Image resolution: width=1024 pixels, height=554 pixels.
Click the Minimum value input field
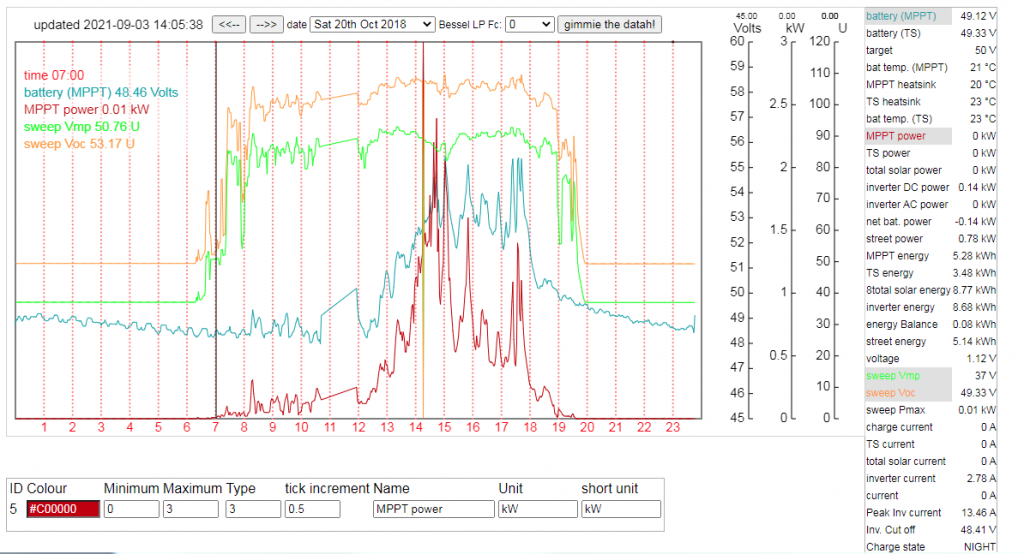click(131, 509)
